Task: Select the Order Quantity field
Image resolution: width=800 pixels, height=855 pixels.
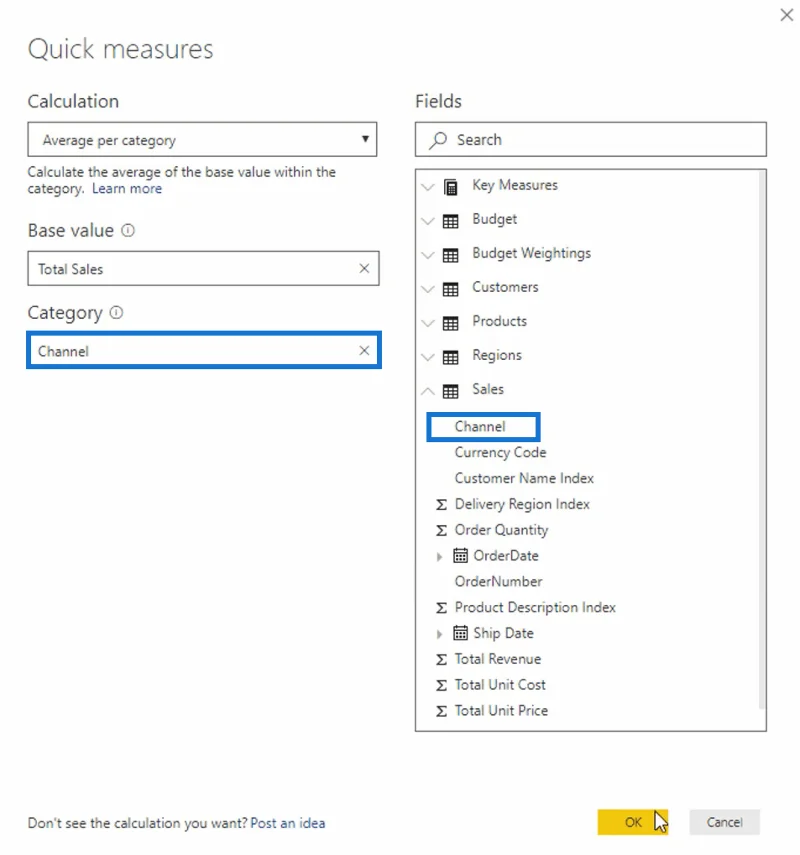Action: click(502, 530)
